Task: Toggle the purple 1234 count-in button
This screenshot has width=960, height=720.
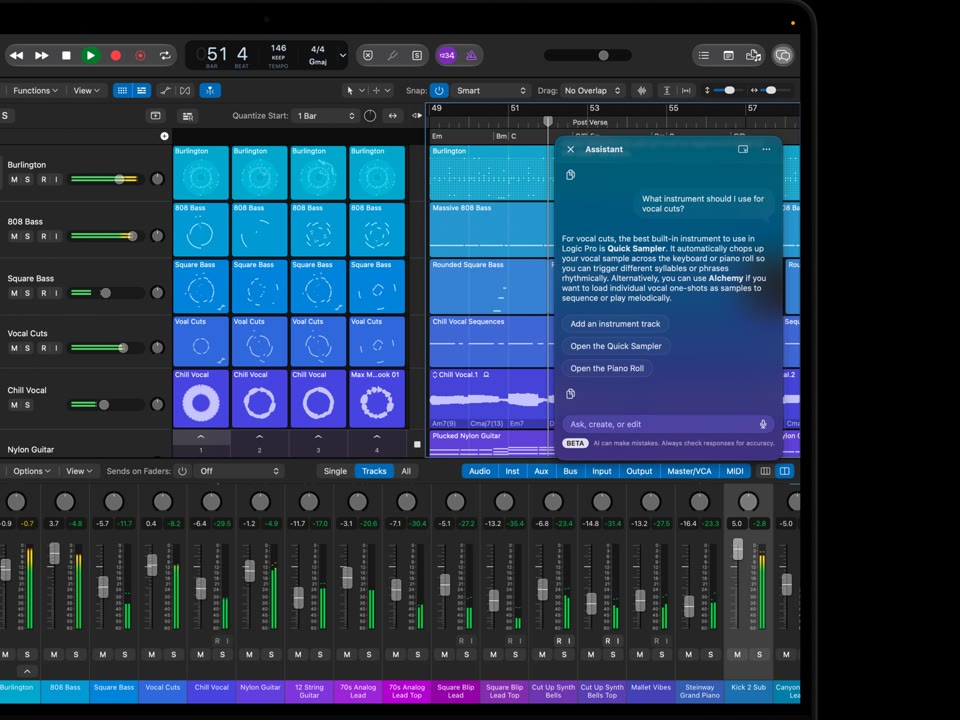Action: click(x=447, y=56)
